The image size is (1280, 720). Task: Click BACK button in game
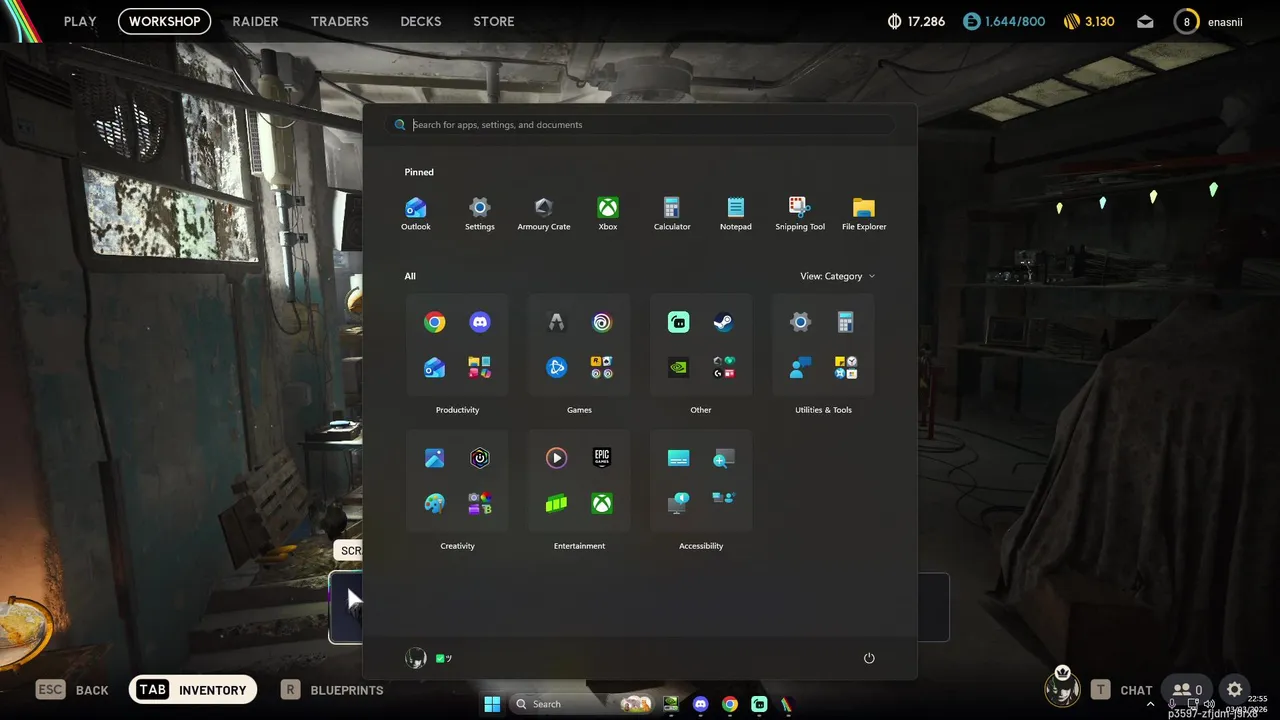pos(72,690)
